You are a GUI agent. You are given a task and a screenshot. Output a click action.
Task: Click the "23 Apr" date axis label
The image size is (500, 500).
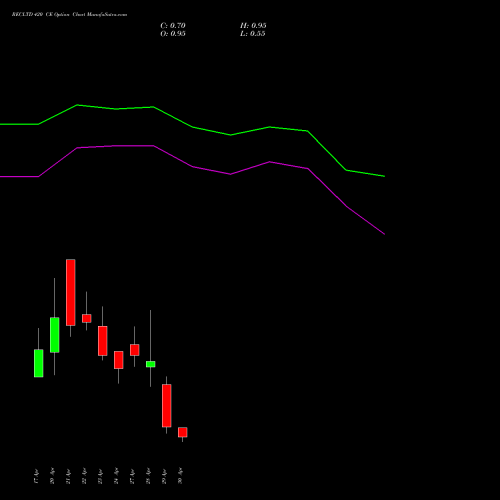(x=100, y=476)
